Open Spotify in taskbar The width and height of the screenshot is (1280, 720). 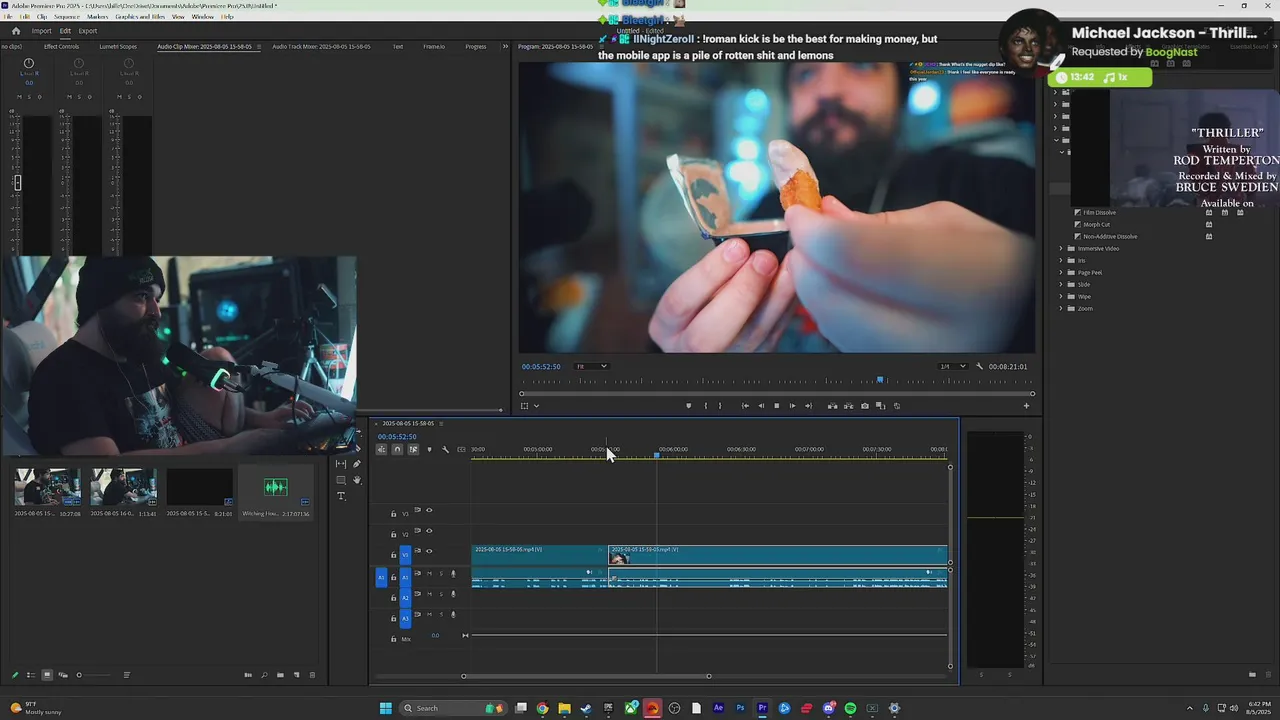850,708
